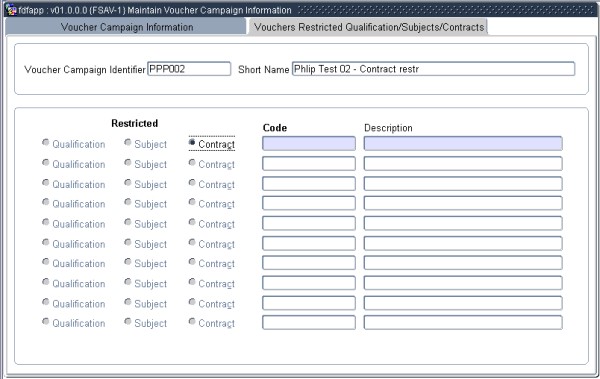Click the highlighted Code field in first row
Screen dimensions: 600x379
pos(309,144)
